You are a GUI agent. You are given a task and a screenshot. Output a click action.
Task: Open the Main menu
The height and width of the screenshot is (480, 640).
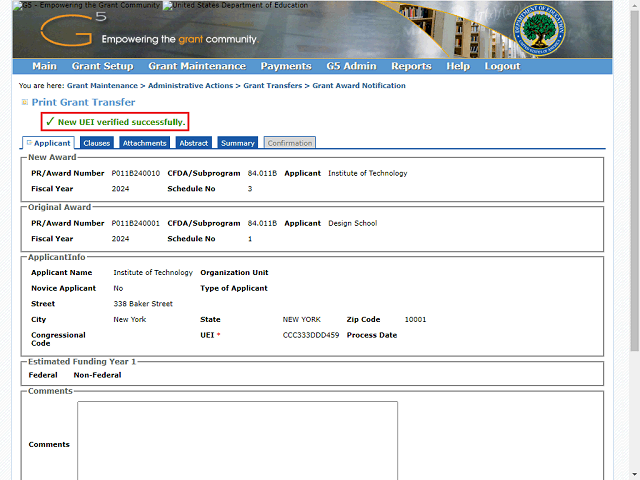[x=44, y=66]
